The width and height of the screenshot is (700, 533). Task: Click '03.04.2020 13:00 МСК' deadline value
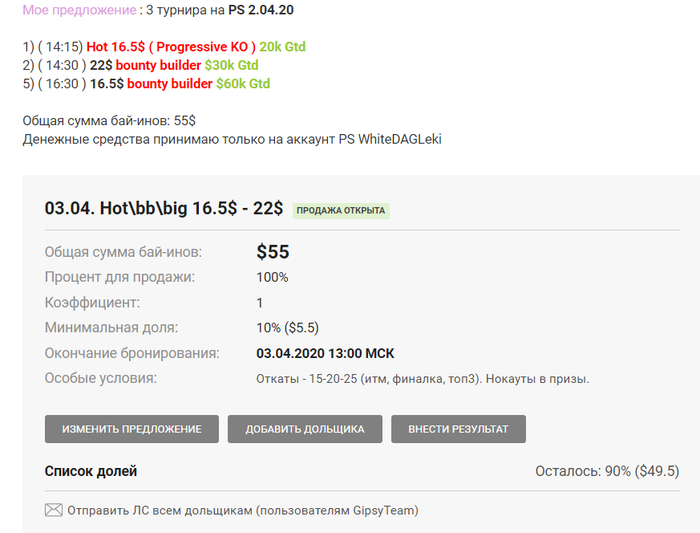(325, 354)
